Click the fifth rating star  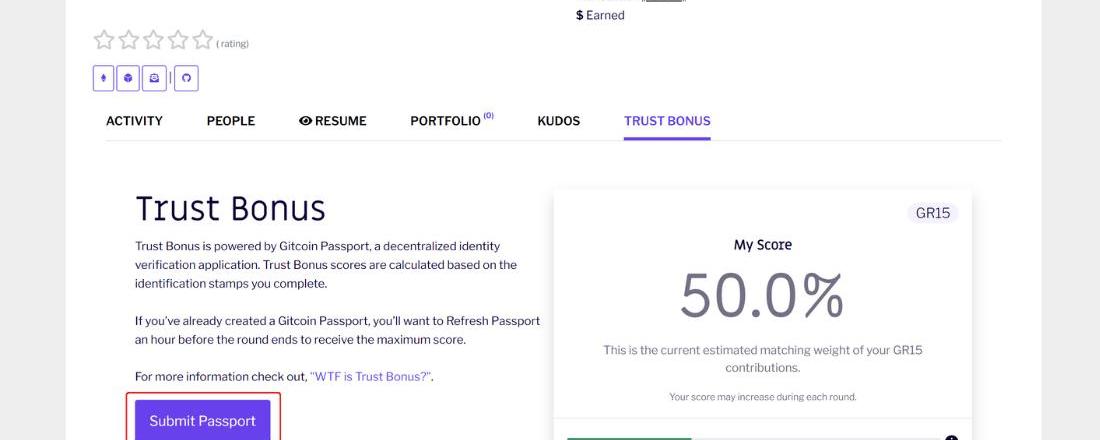203,40
